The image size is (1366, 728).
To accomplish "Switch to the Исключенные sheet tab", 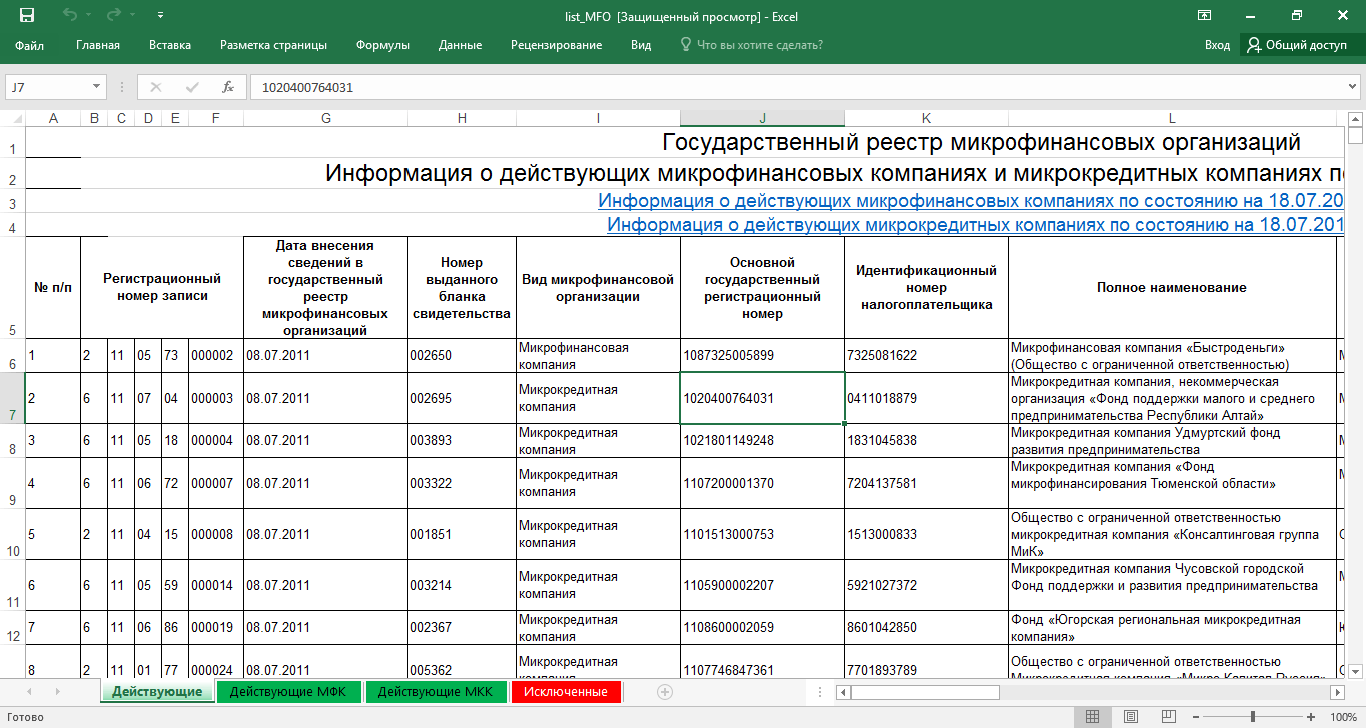I will pos(565,691).
